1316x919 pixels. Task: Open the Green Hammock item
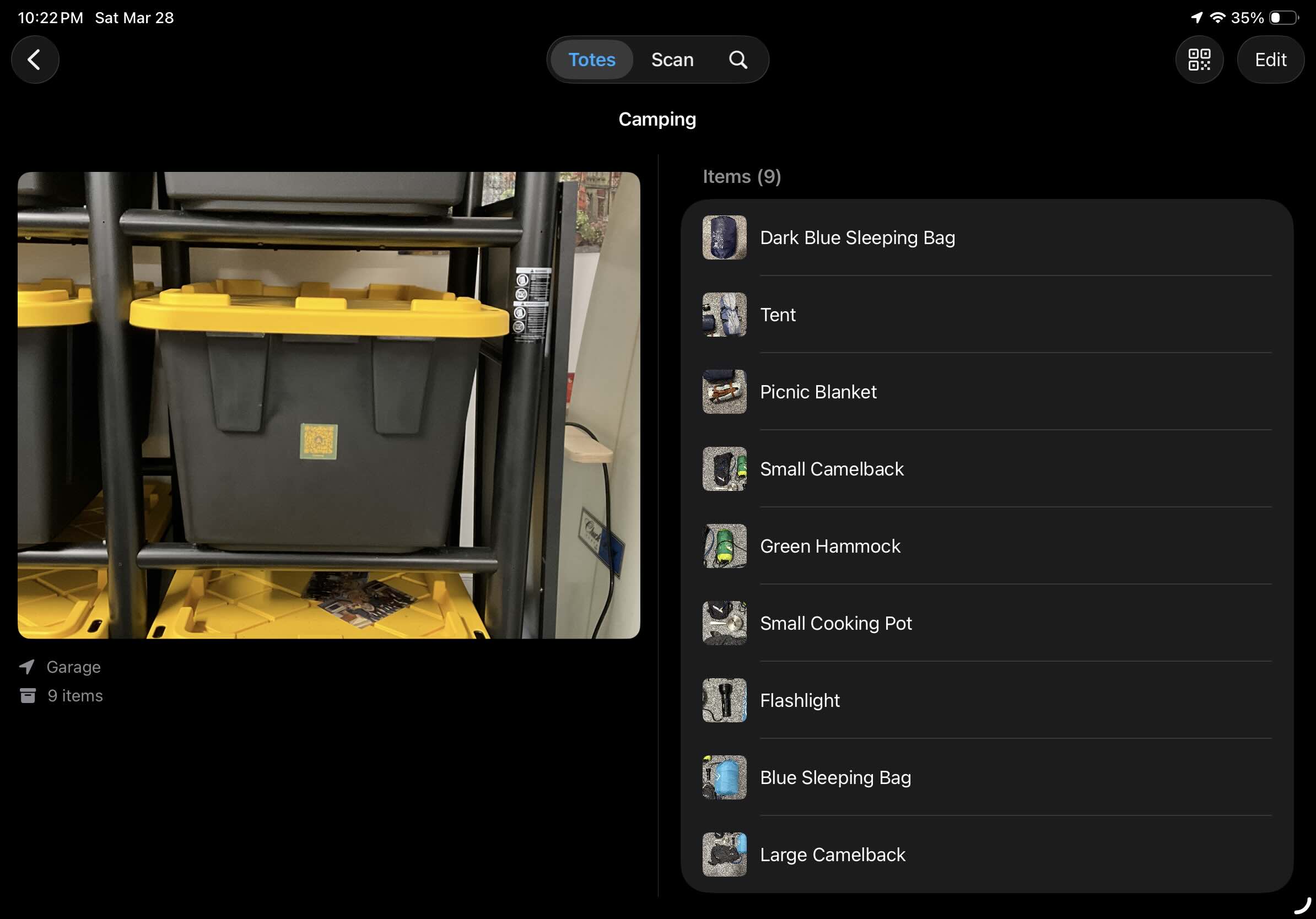[x=986, y=546]
